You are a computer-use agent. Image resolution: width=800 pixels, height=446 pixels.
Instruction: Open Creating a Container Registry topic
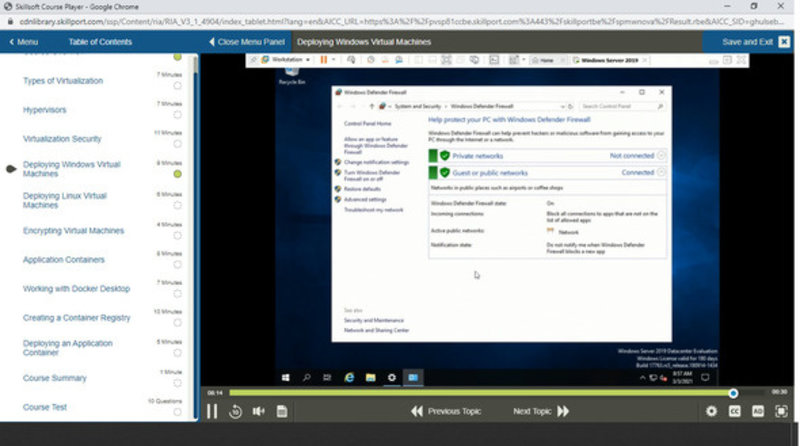pos(77,318)
